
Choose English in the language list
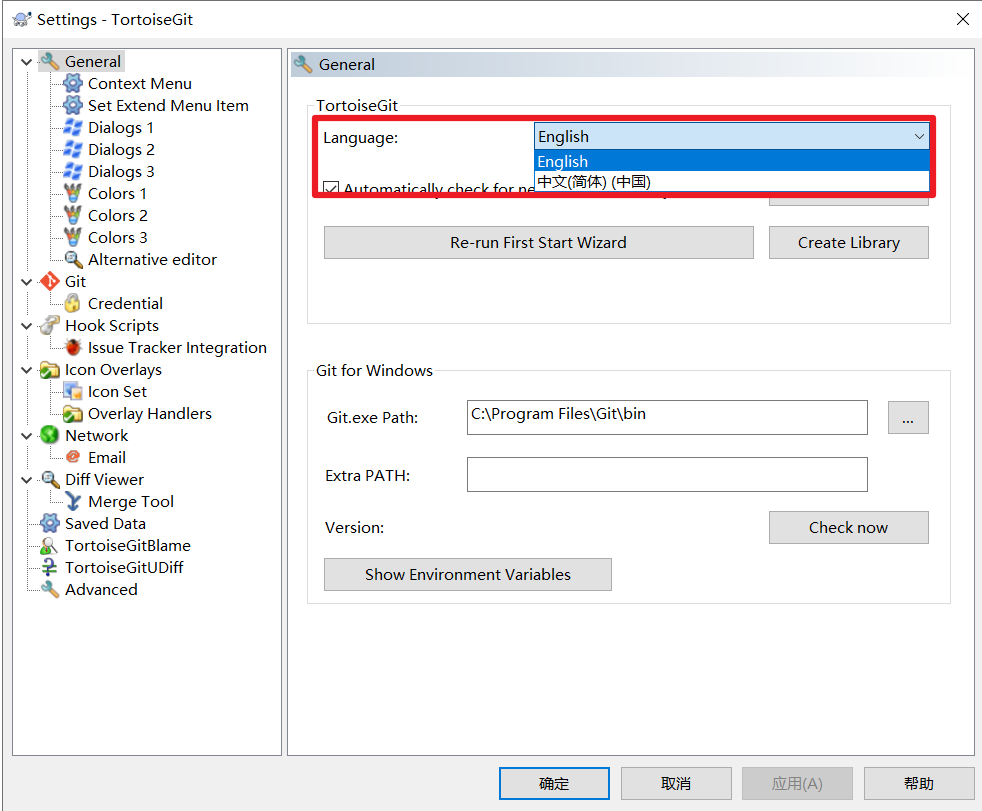tap(731, 161)
